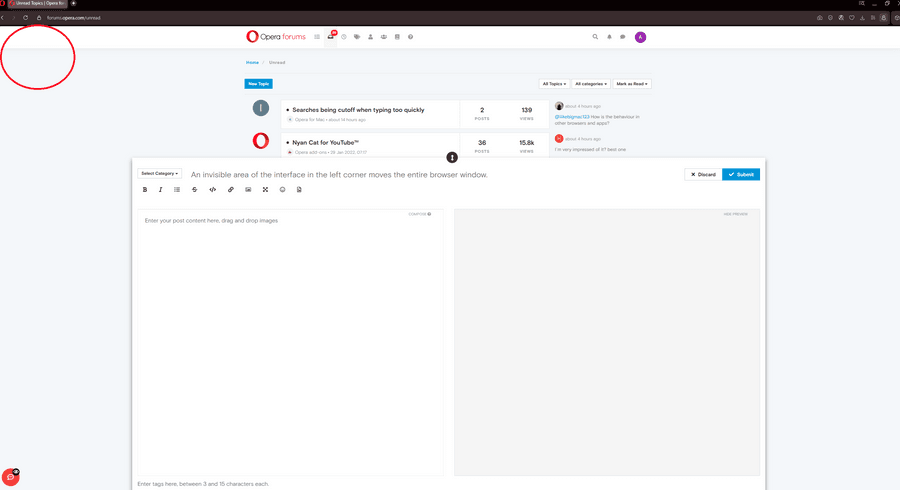Go to Home breadcrumb link
This screenshot has height=490, width=900.
coord(253,63)
